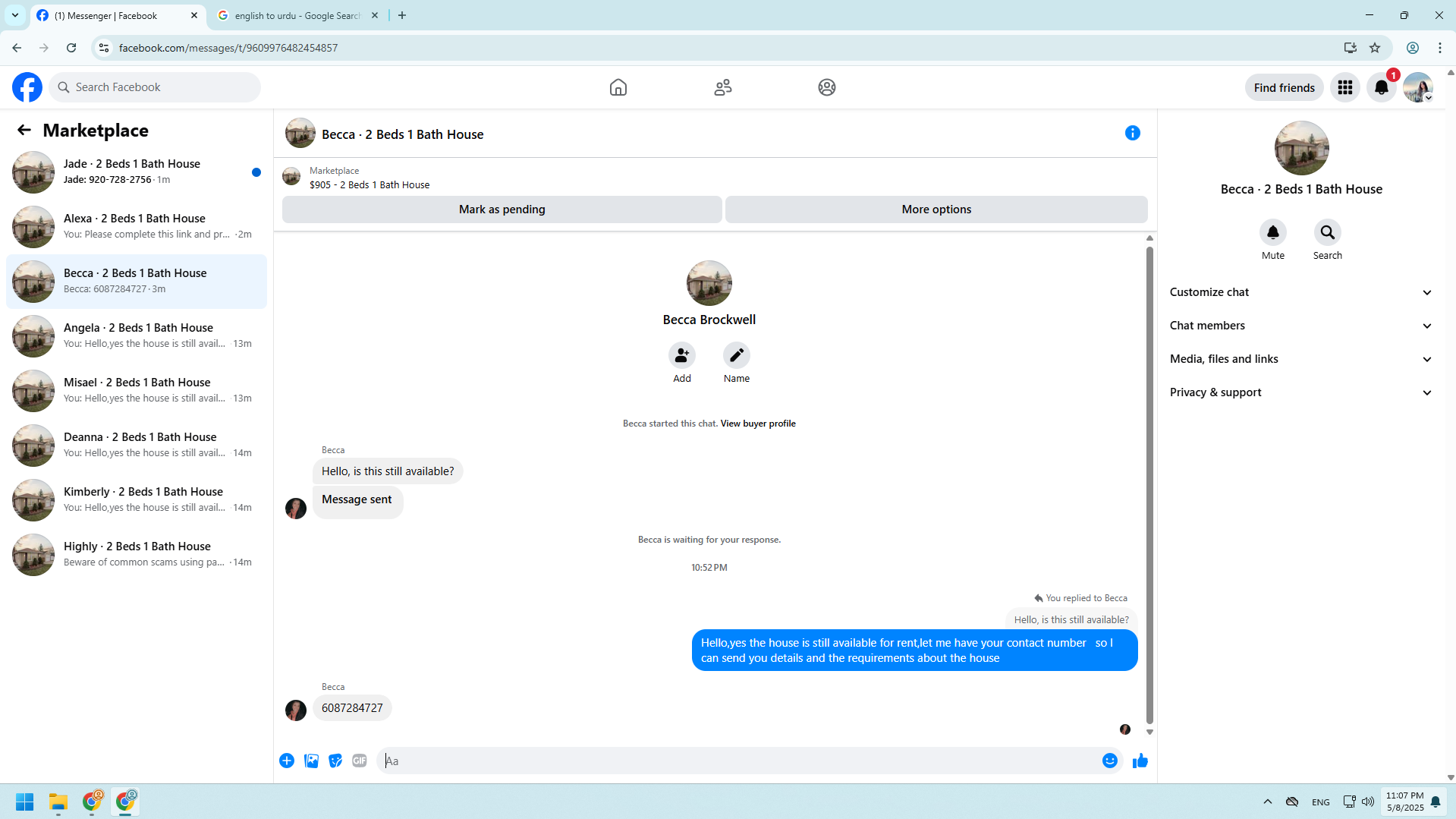
Task: Select Becca 2 Beds 1 Bath House chat
Action: click(x=137, y=282)
